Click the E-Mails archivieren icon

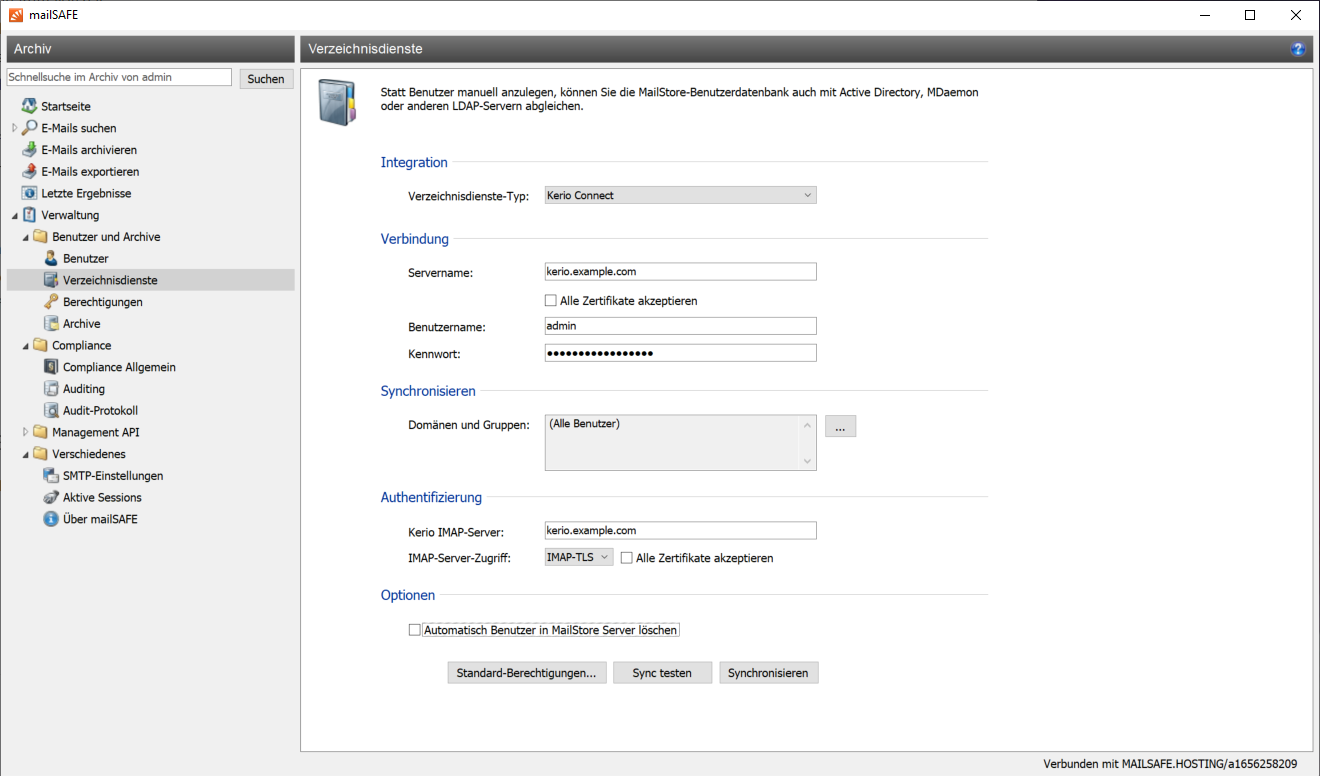[30, 150]
